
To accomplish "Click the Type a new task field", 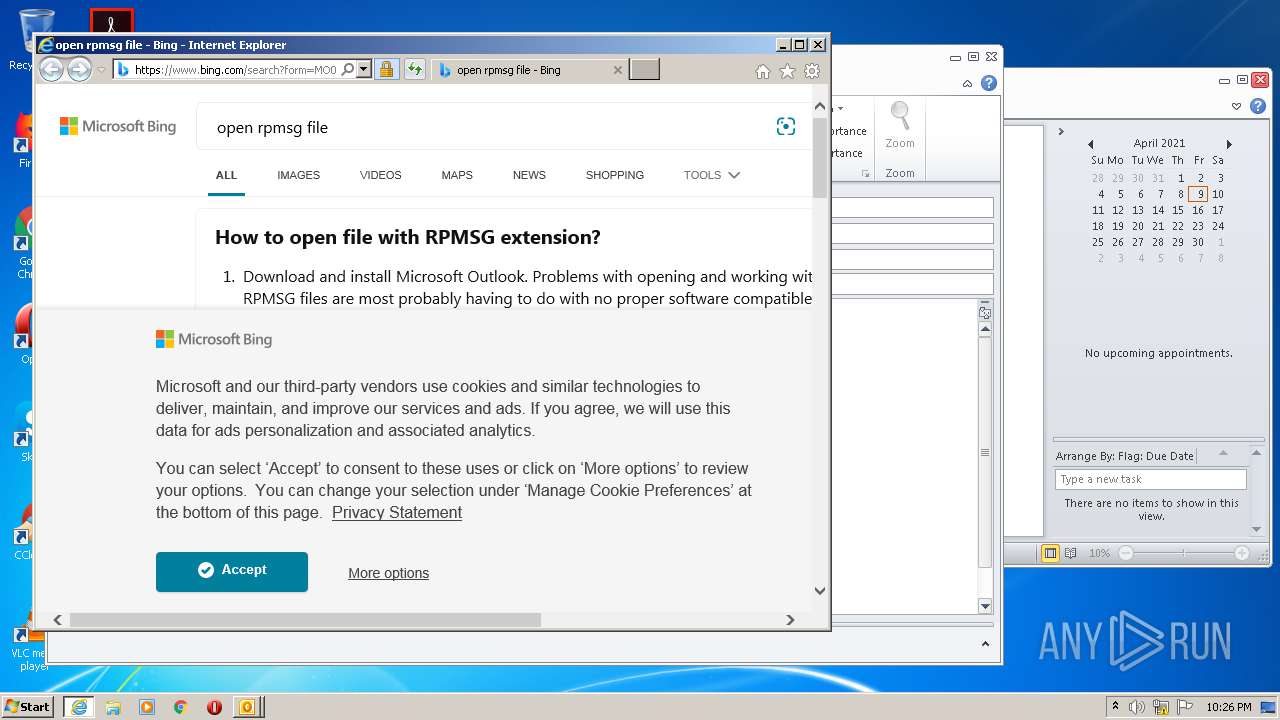I will click(x=1150, y=480).
